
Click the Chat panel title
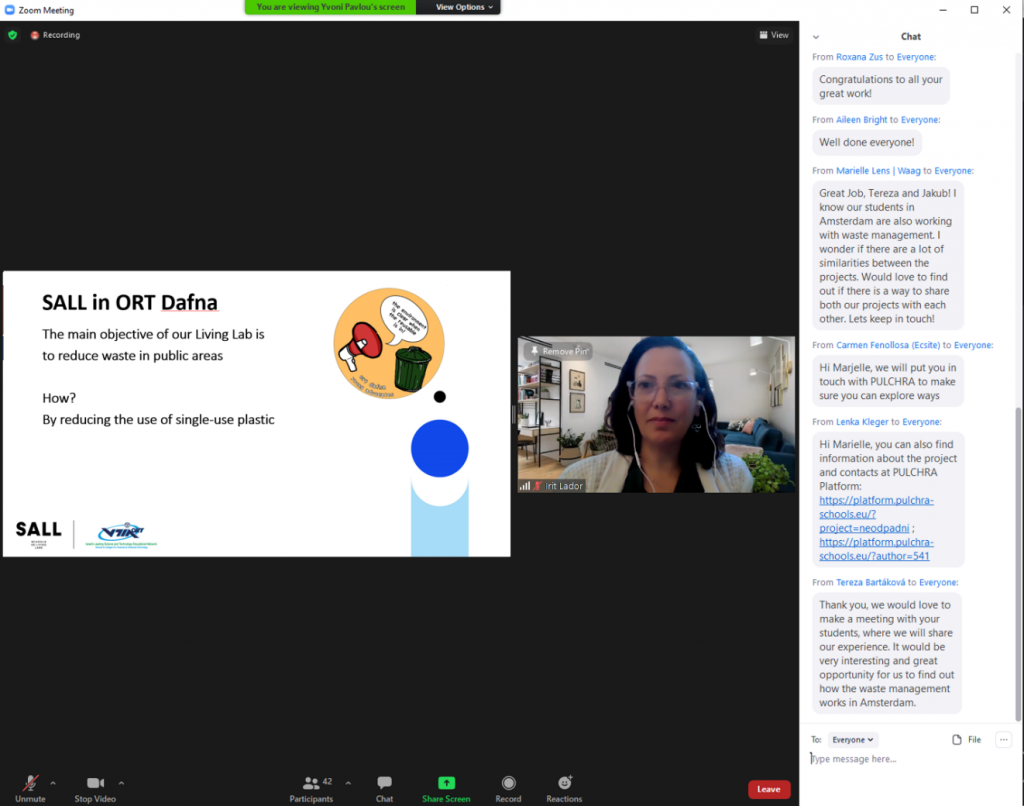(910, 37)
